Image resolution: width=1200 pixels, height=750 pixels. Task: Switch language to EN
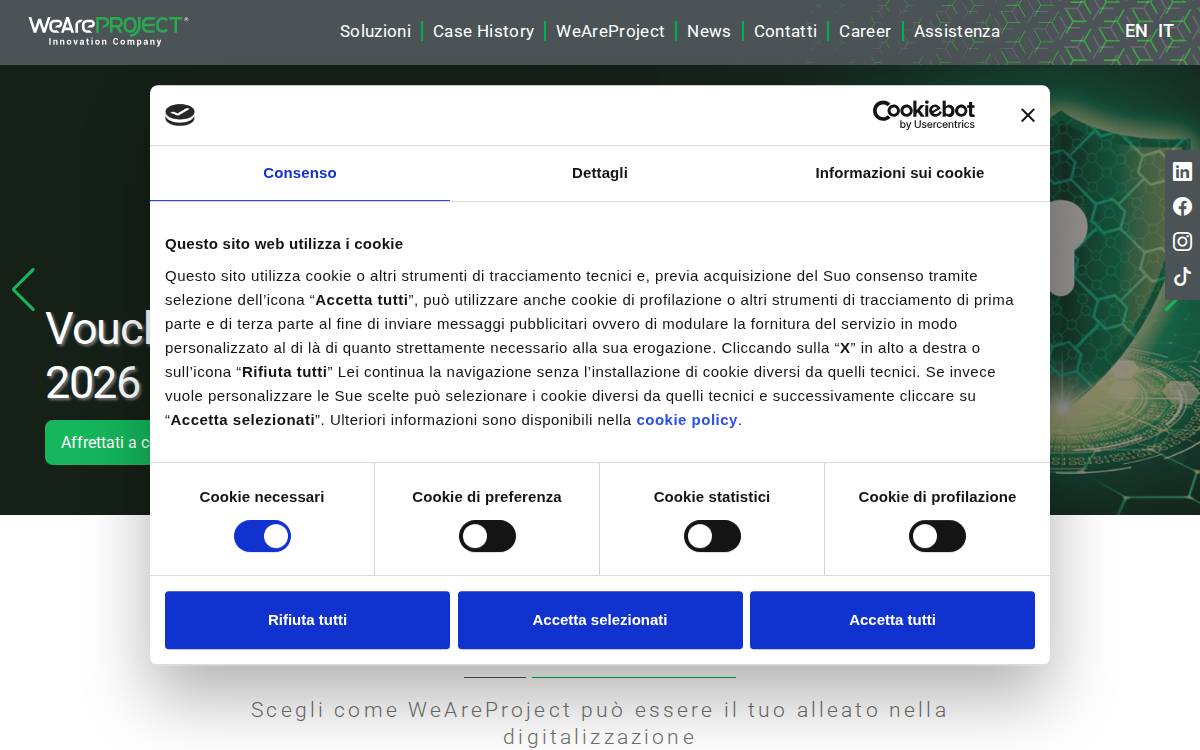tap(1136, 31)
